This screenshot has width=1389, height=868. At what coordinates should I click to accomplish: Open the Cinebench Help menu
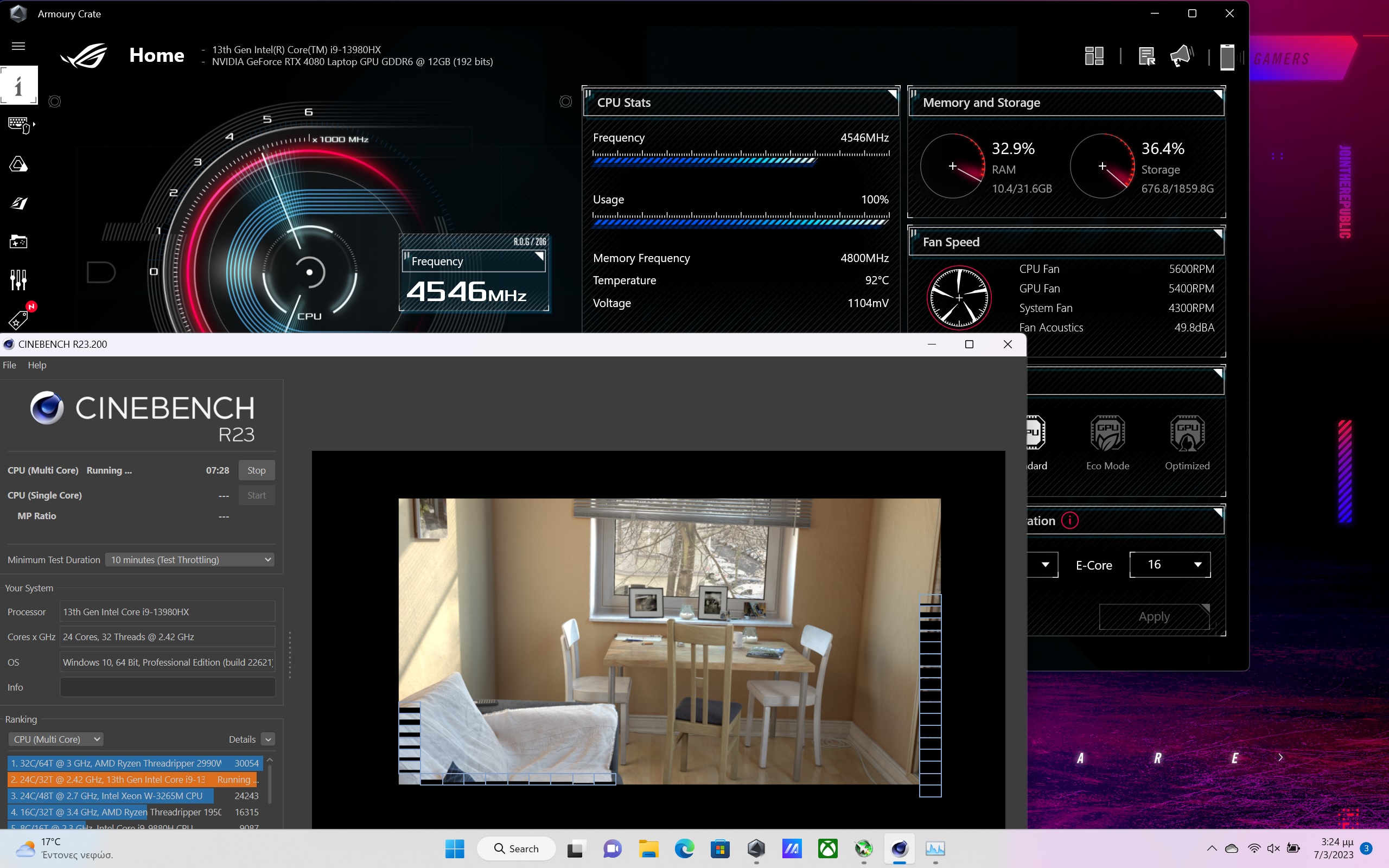point(37,365)
